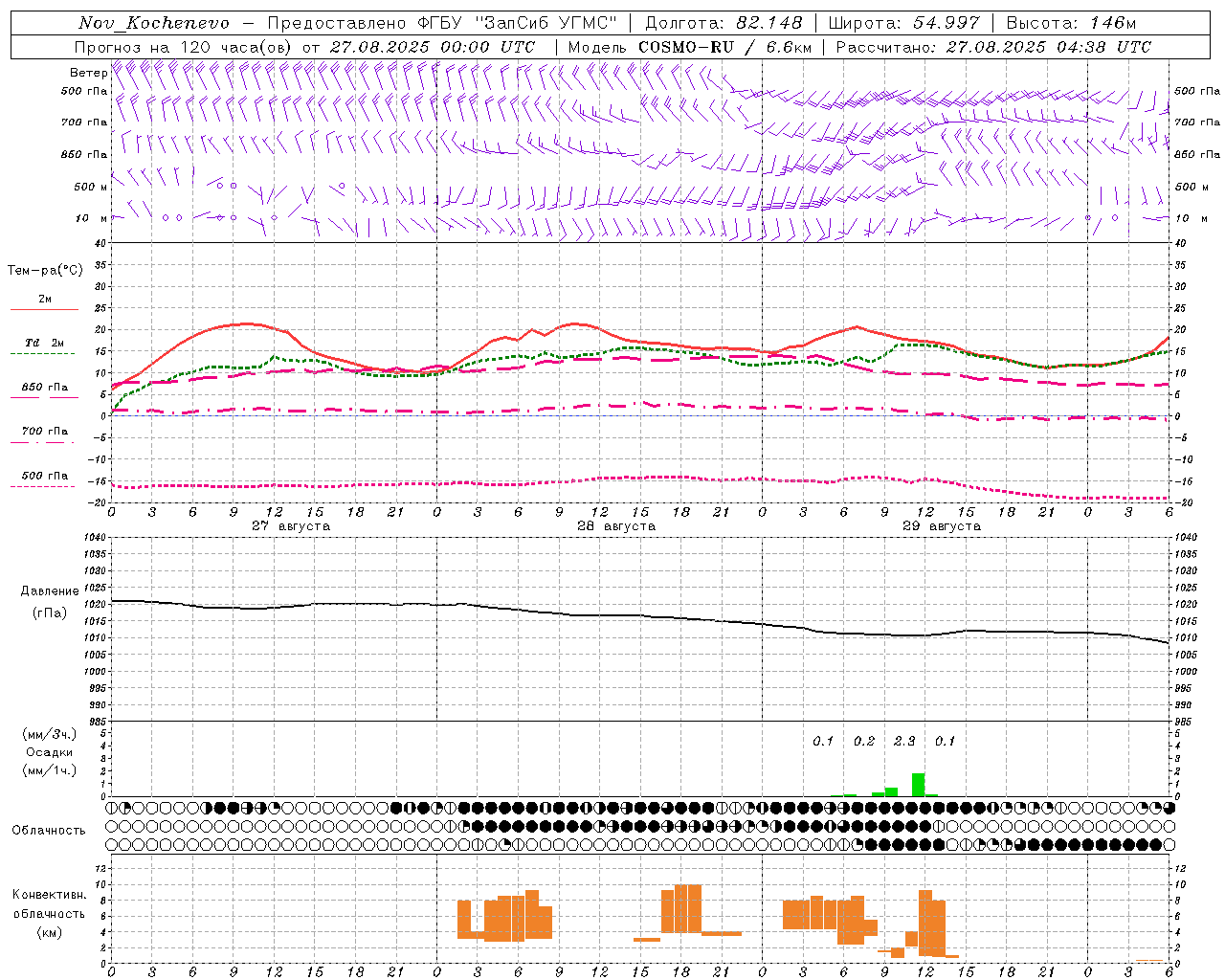This screenshot has width=1225, height=980.
Task: Click the 29 августа date label
Action: [x=942, y=526]
